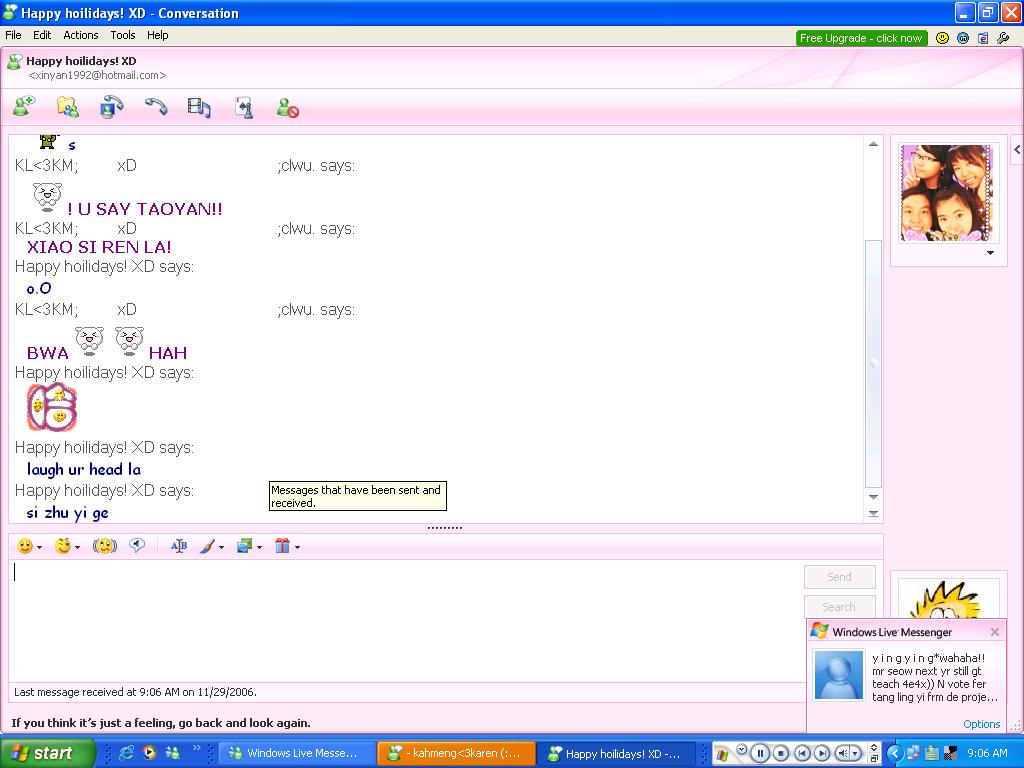
Task: Open the wrench tools icon
Action: [x=1003, y=38]
